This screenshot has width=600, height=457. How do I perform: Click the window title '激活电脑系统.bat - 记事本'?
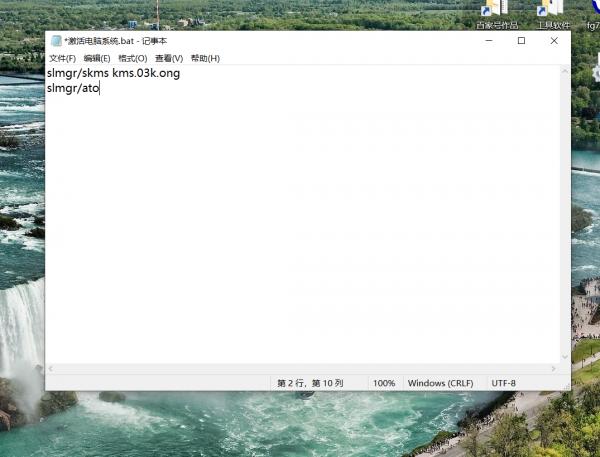(116, 41)
